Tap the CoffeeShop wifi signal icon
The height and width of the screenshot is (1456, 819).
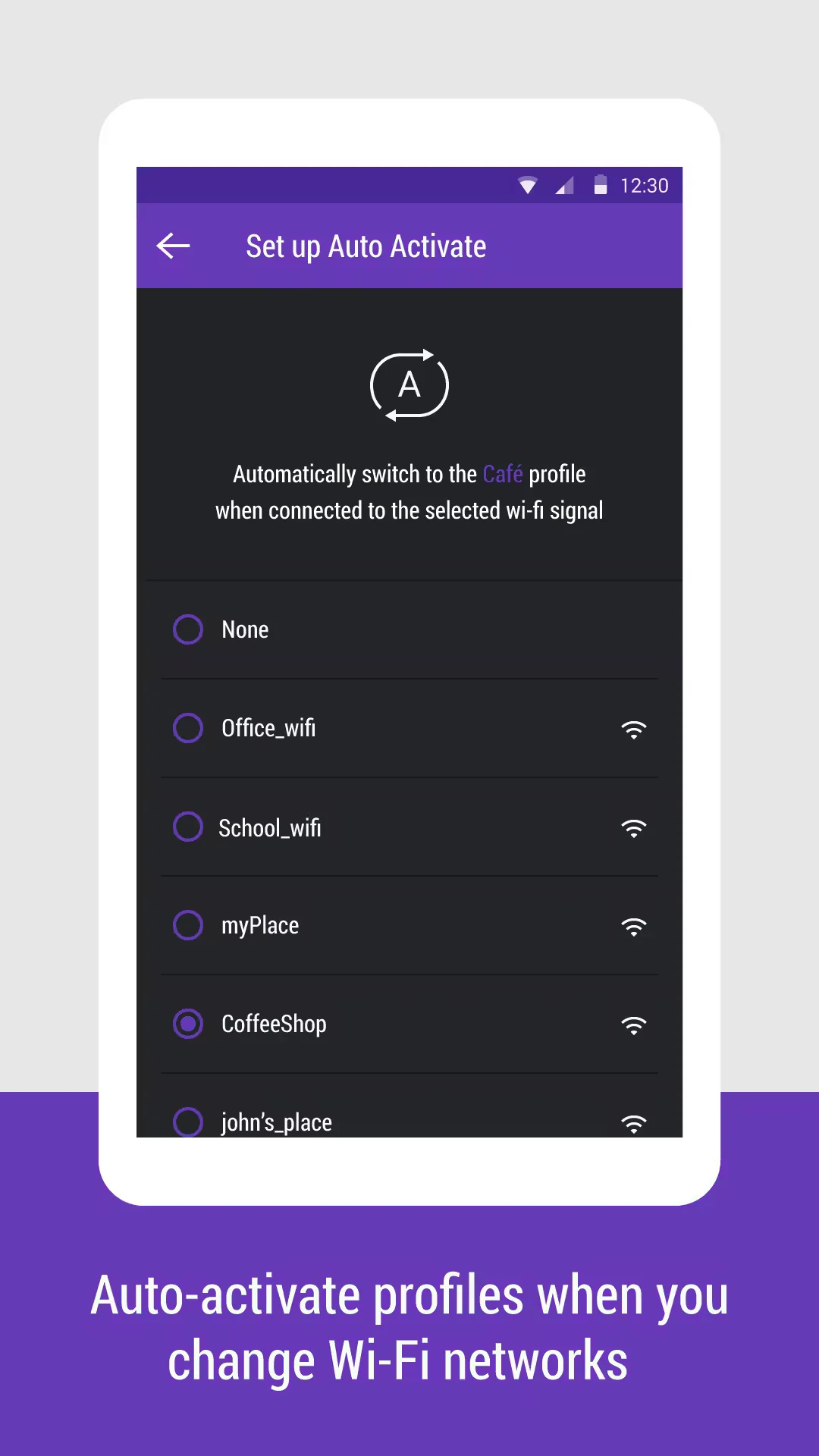(634, 1025)
